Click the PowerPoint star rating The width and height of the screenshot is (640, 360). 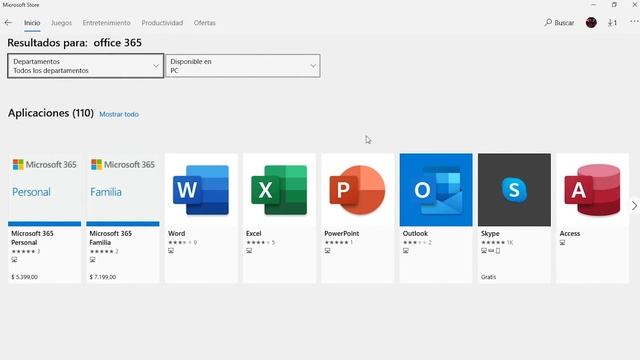click(x=336, y=242)
